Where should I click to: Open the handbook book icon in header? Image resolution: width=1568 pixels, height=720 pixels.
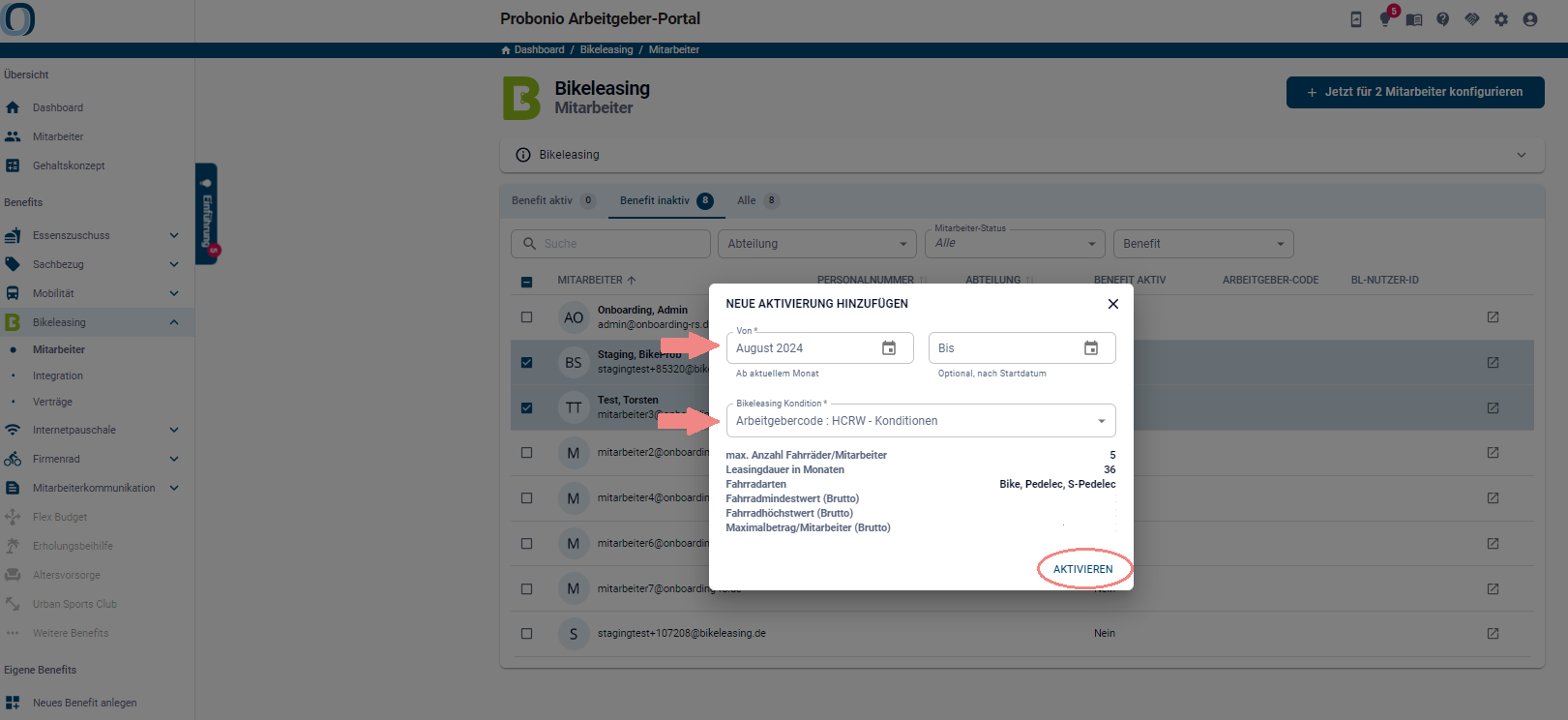click(1414, 19)
